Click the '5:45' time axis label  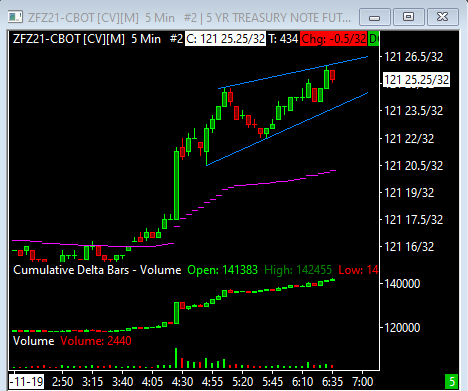(272, 381)
